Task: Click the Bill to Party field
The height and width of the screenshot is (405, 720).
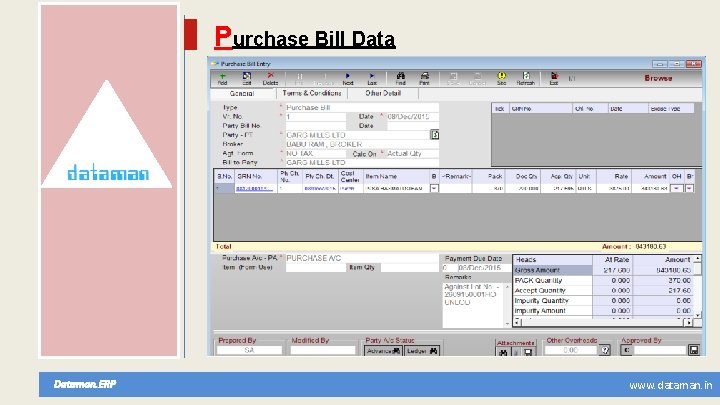Action: (x=362, y=163)
